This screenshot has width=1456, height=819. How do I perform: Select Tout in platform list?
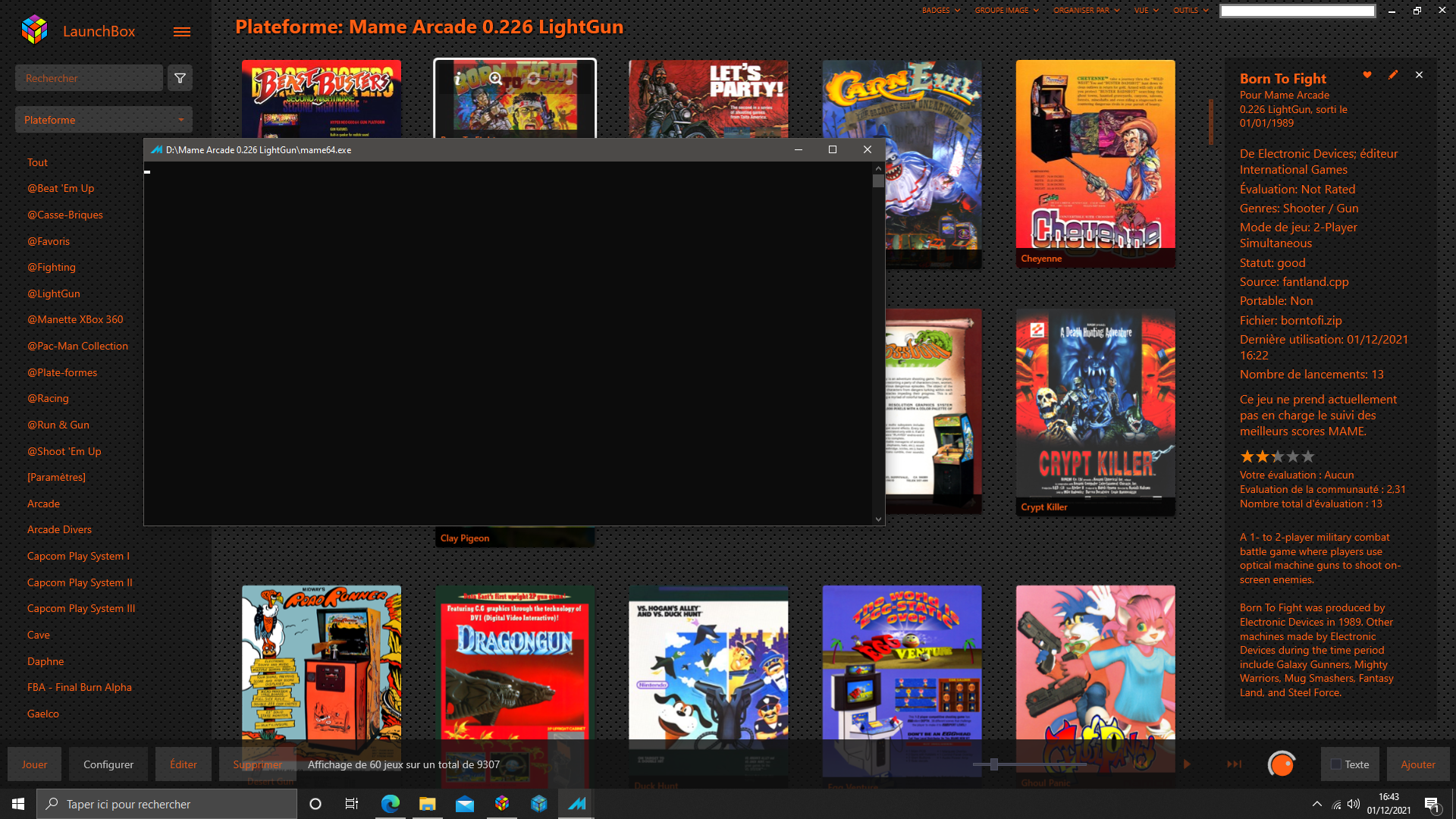coord(37,162)
